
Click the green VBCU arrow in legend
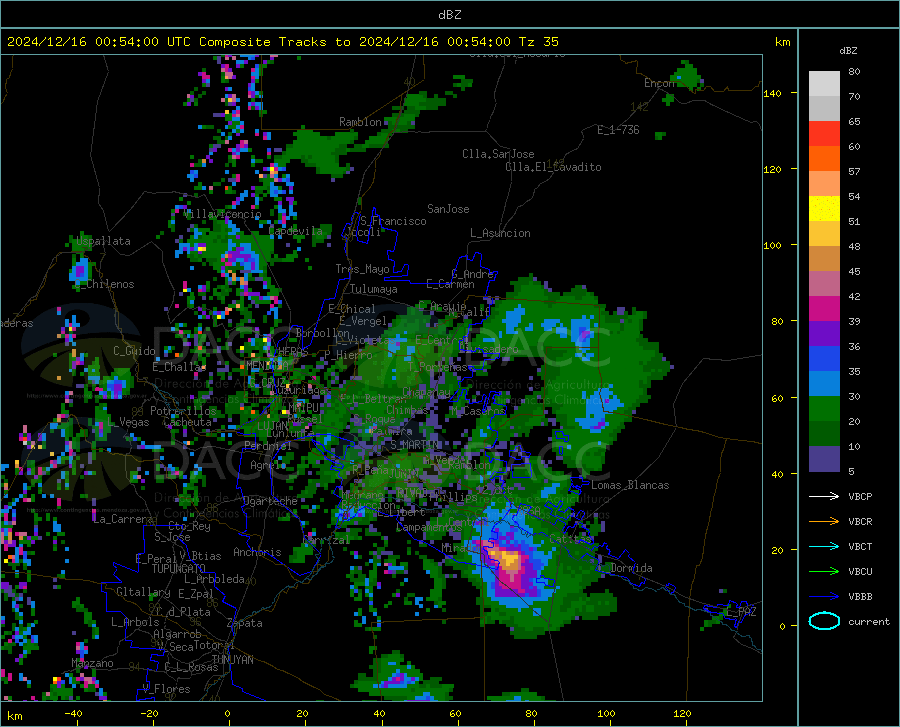point(824,572)
